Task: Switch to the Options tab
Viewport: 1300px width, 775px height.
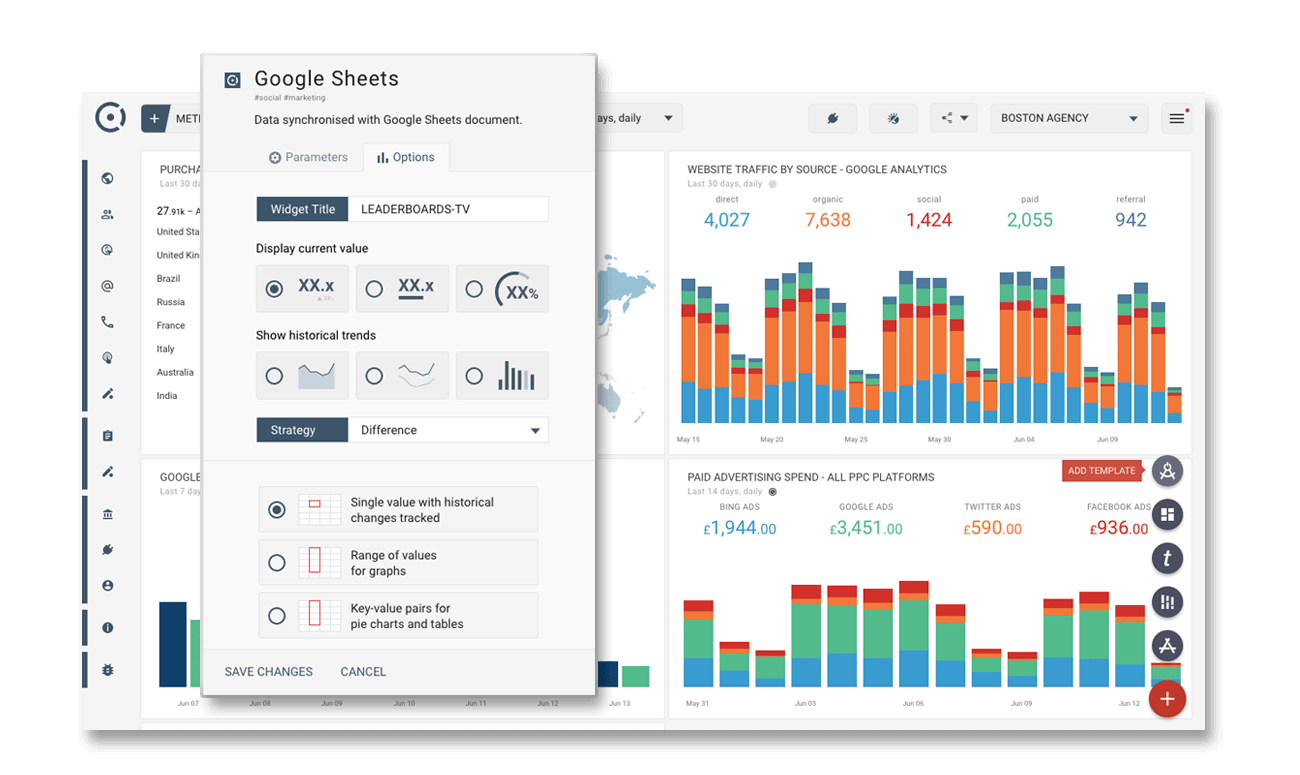Action: point(405,157)
